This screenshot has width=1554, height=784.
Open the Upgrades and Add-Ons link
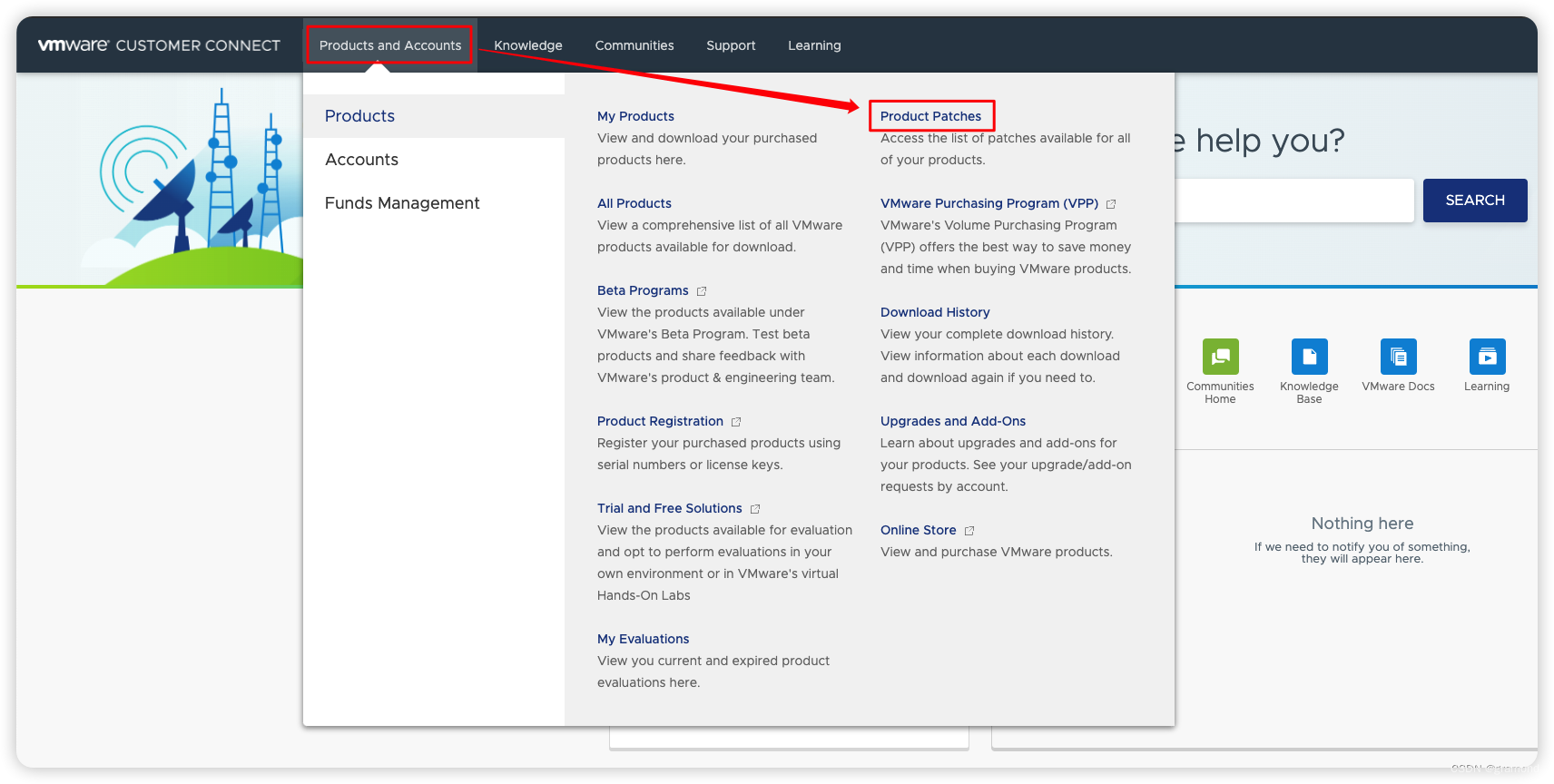pos(953,421)
